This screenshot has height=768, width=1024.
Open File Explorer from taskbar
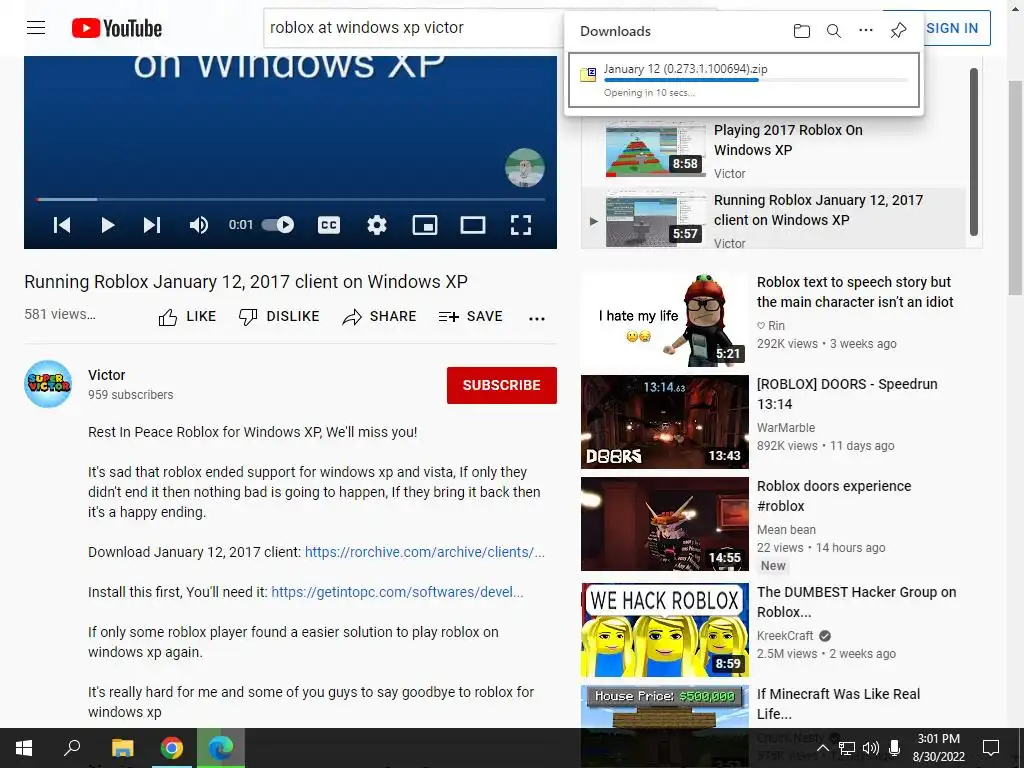[x=122, y=748]
